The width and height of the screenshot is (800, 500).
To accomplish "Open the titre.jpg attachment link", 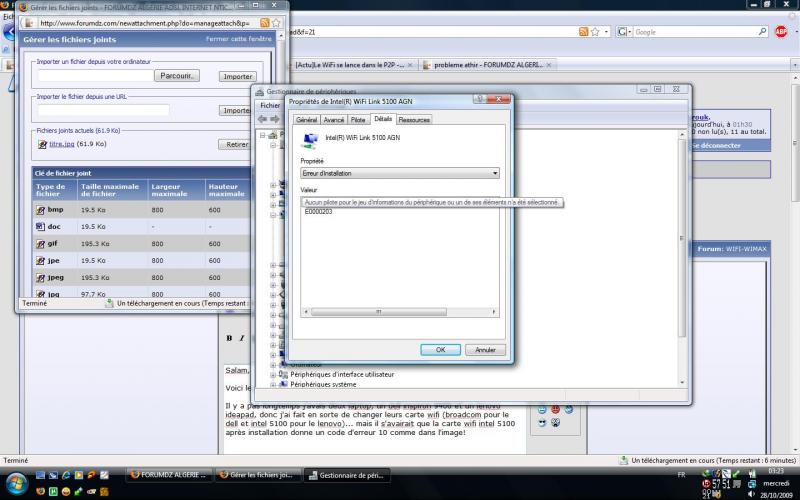I will [62, 144].
